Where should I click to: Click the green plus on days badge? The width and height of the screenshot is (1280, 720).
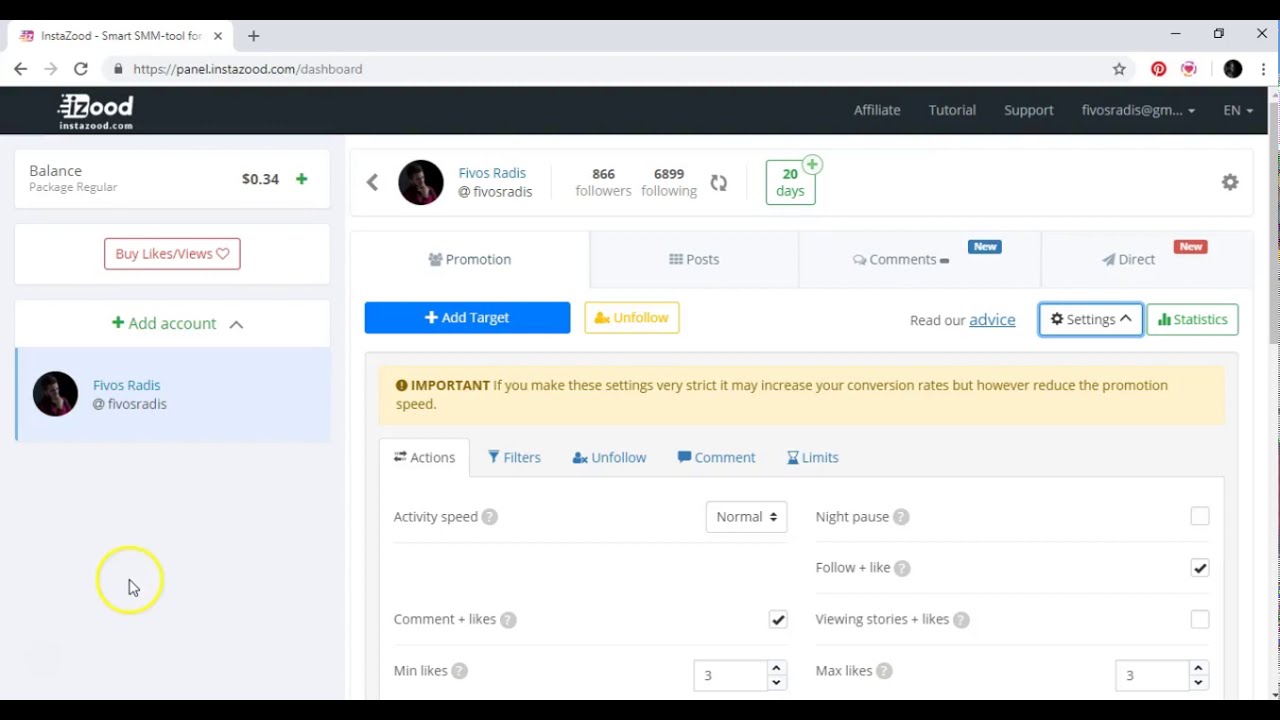click(x=812, y=164)
